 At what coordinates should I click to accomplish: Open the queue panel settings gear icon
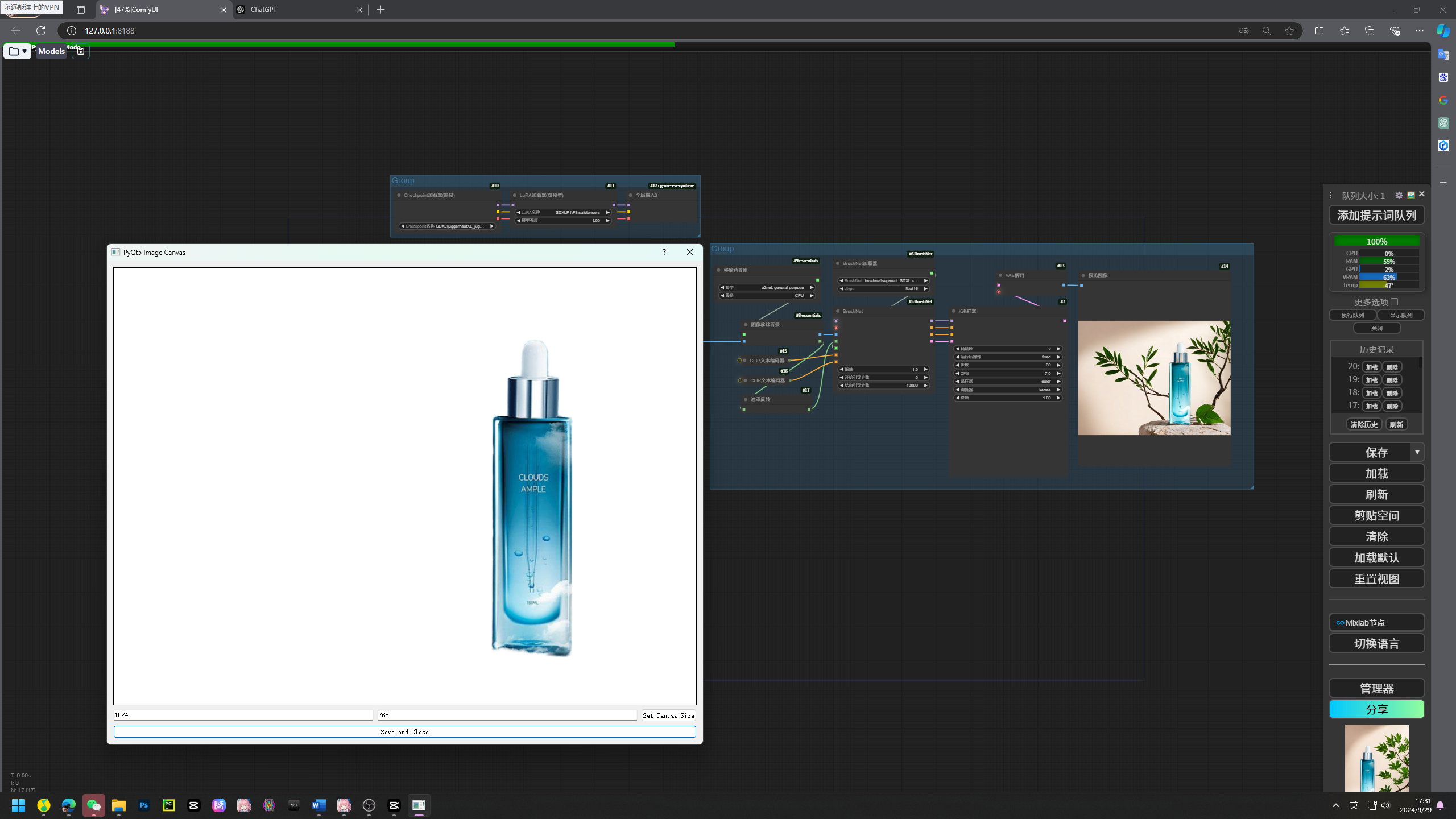coord(1399,195)
